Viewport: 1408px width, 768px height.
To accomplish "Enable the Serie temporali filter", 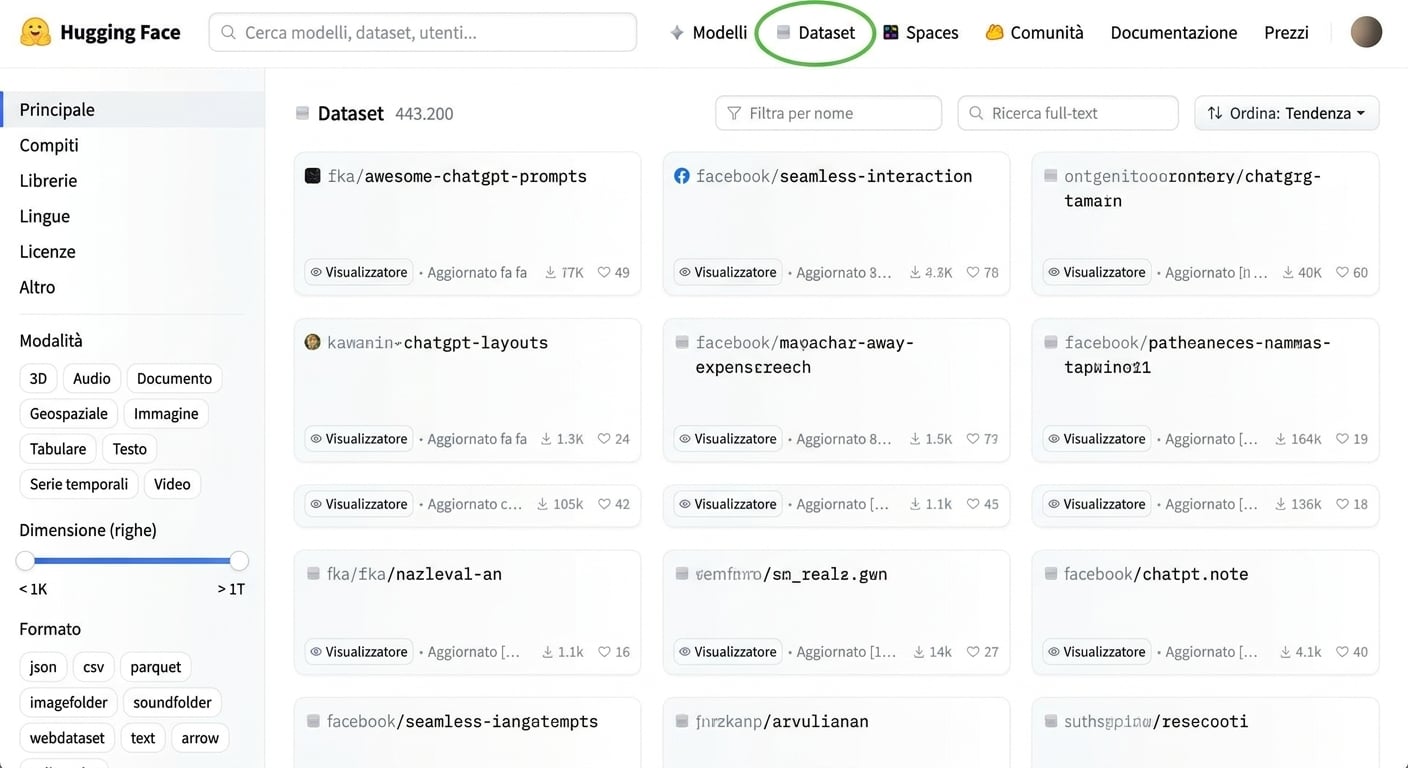I will 79,484.
